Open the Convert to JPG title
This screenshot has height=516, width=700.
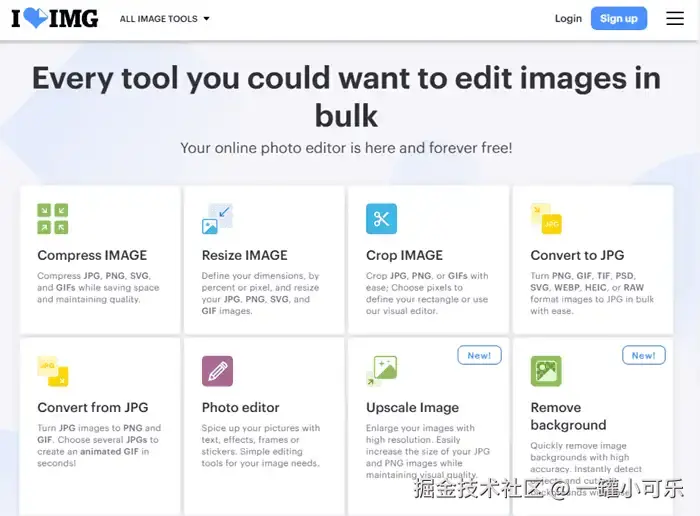click(577, 255)
